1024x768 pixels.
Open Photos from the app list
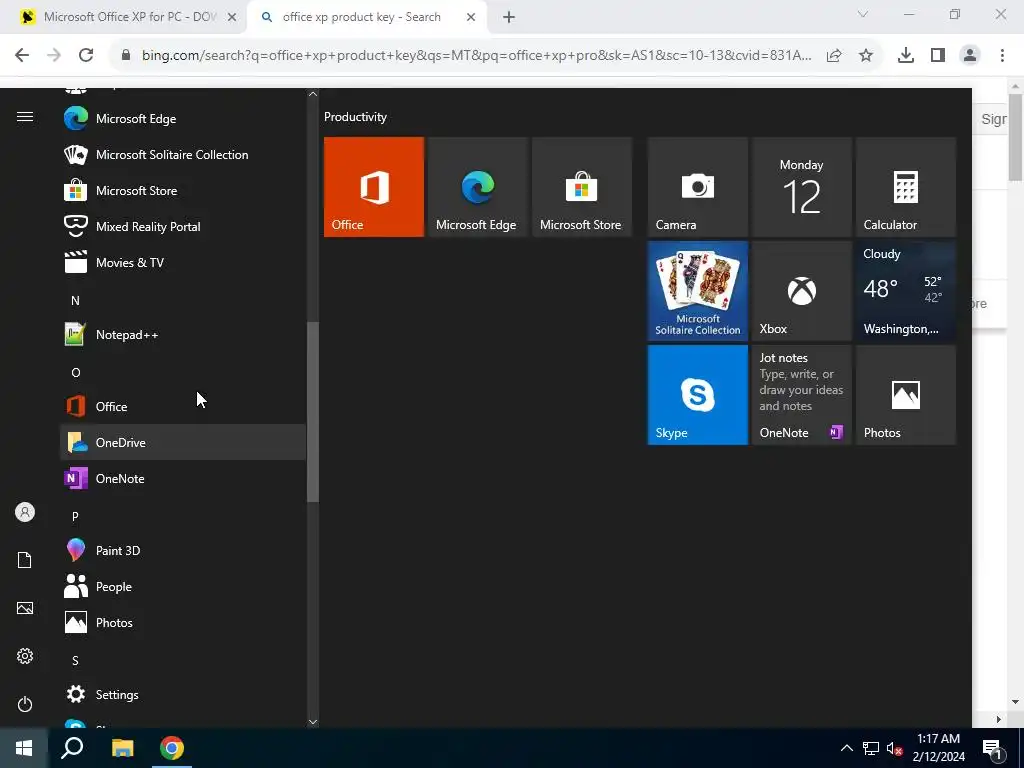(183, 622)
